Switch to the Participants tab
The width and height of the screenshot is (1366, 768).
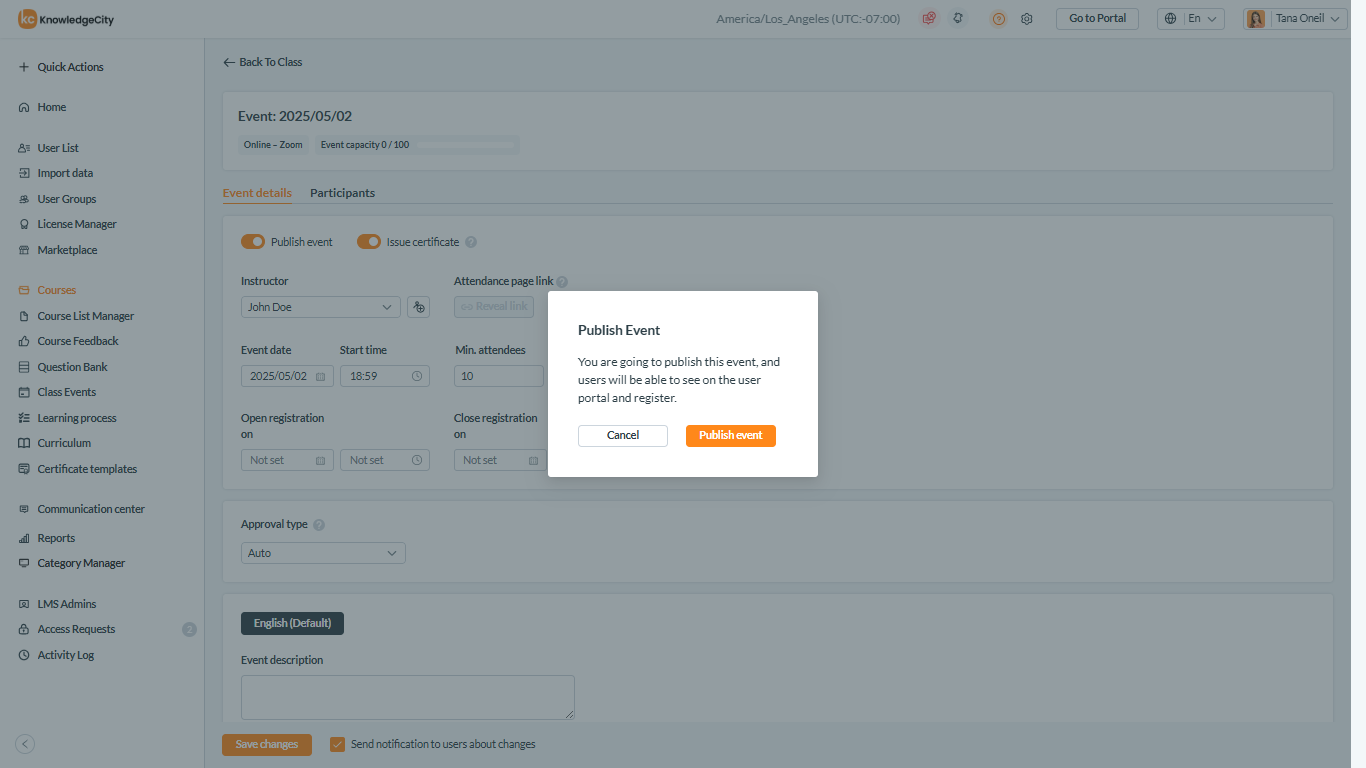tap(342, 193)
